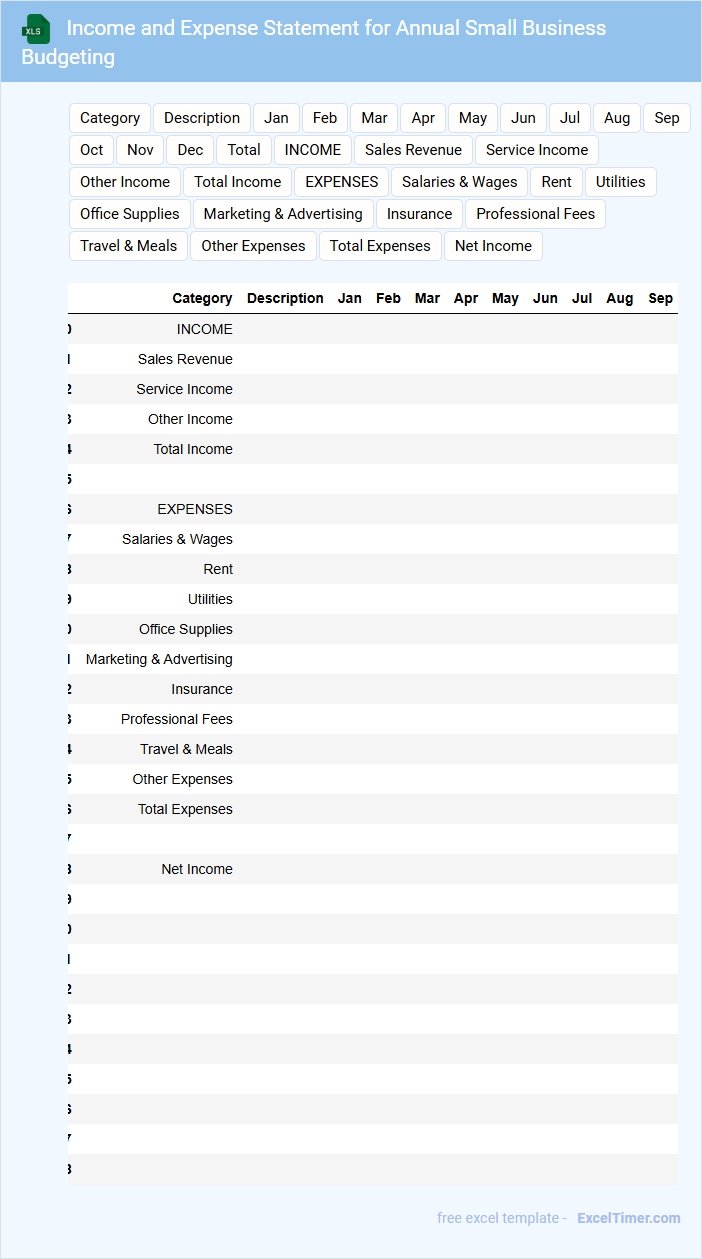702x1259 pixels.
Task: Click the Mar column header in table
Action: (x=427, y=298)
